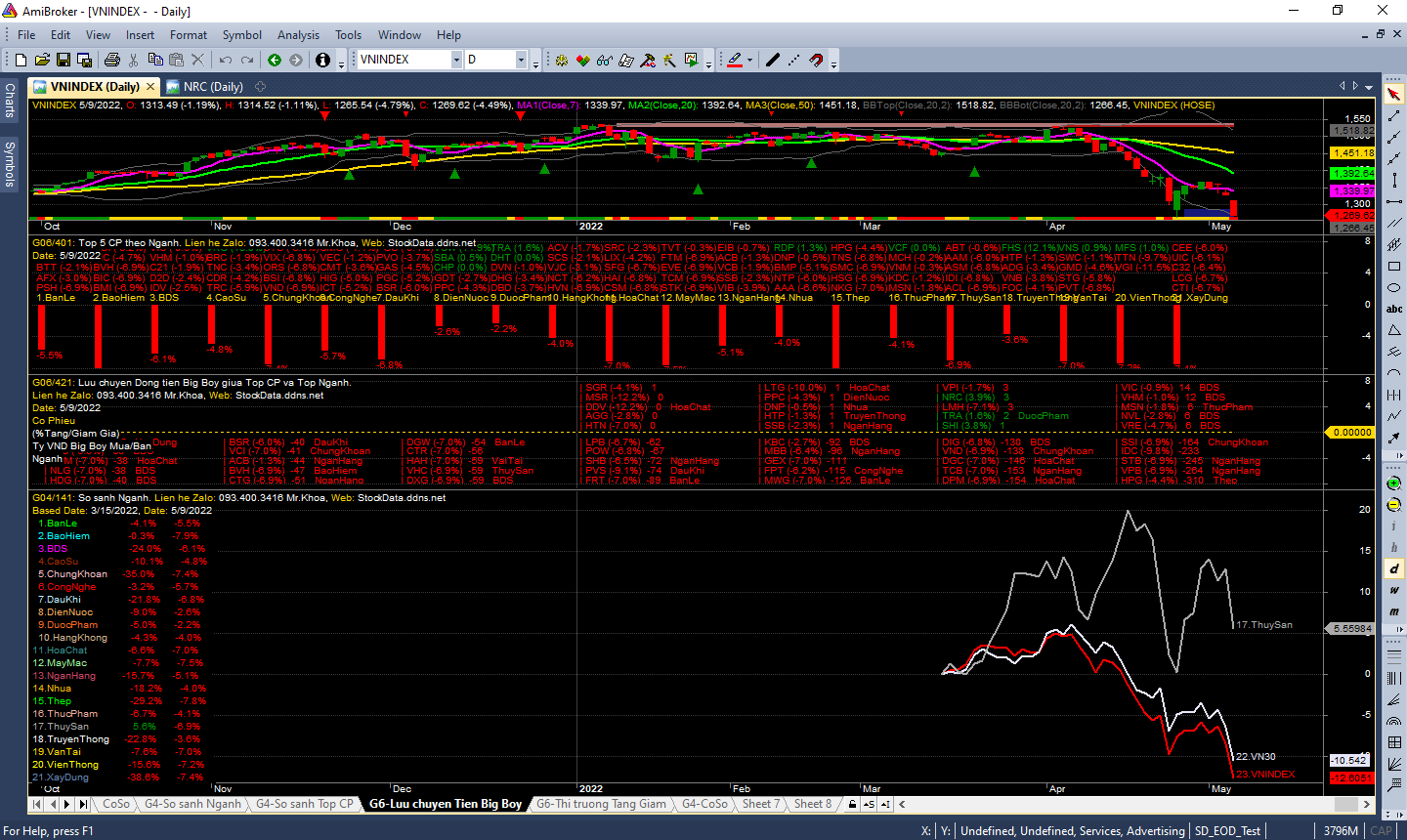Viewport: 1407px width, 840px height.
Task: Open the Tools menu
Action: click(348, 35)
